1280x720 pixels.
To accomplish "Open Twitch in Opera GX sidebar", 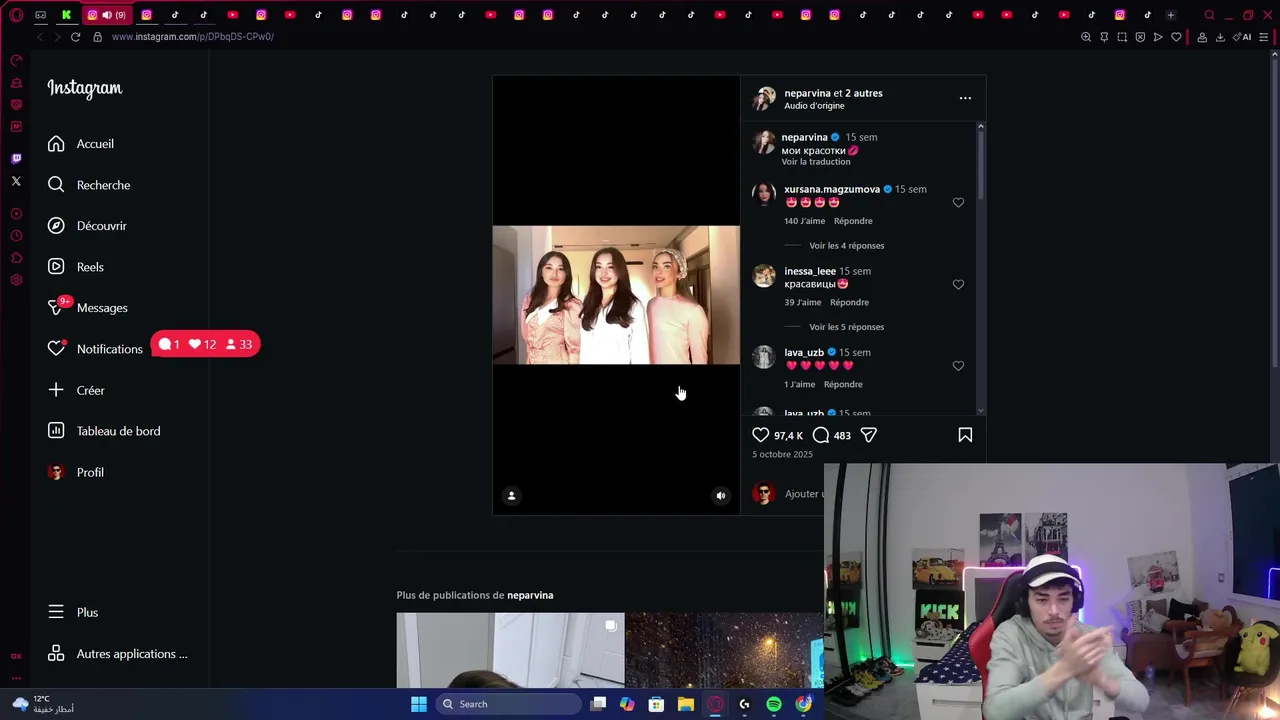I will pyautogui.click(x=16, y=159).
